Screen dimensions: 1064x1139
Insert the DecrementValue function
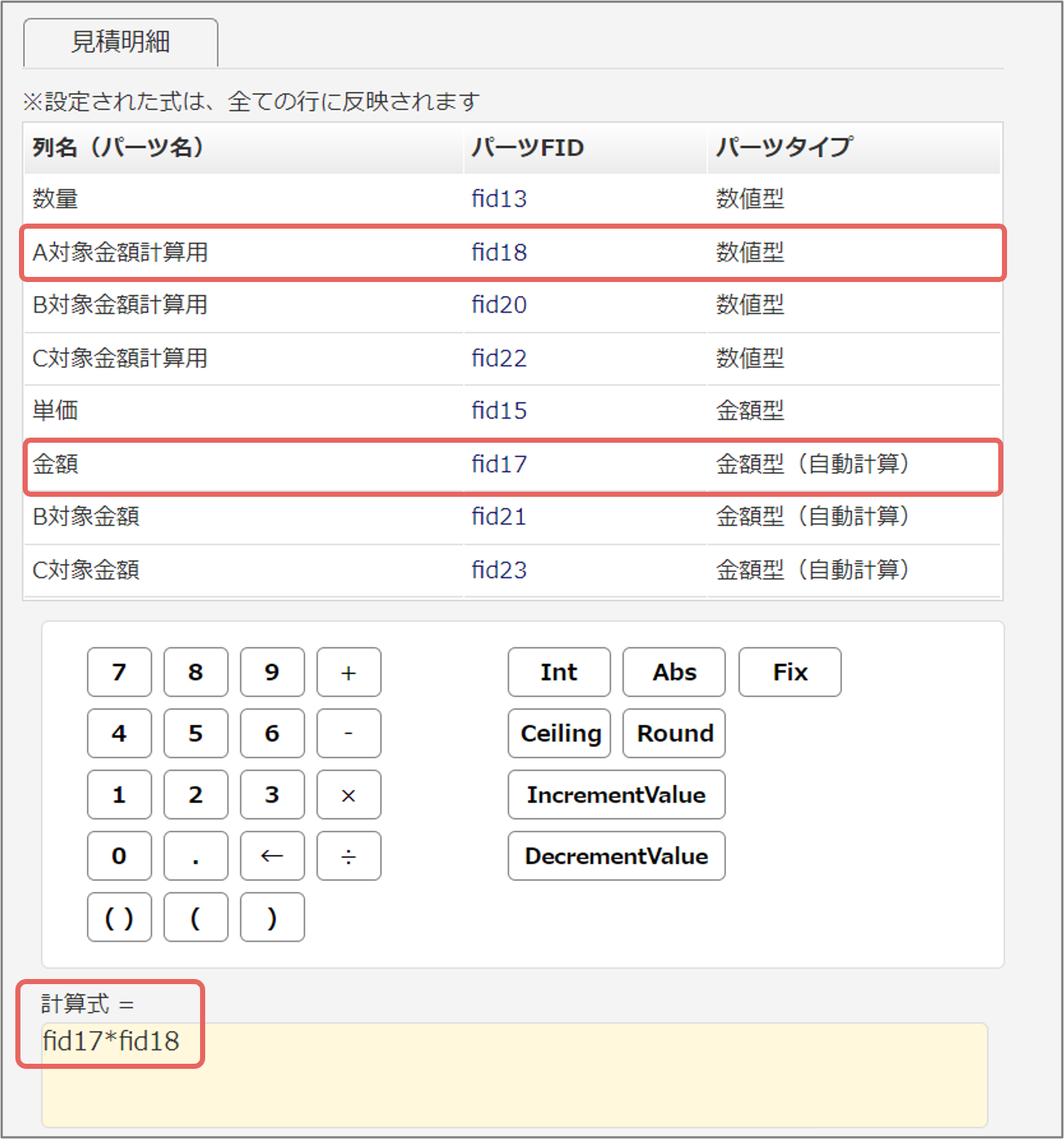[617, 856]
